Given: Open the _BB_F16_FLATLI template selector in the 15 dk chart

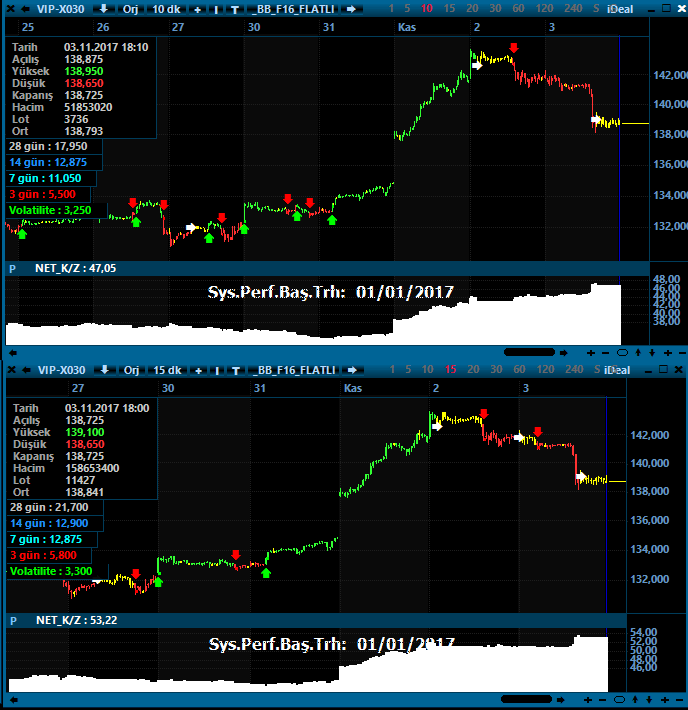Looking at the screenshot, I should tap(294, 370).
